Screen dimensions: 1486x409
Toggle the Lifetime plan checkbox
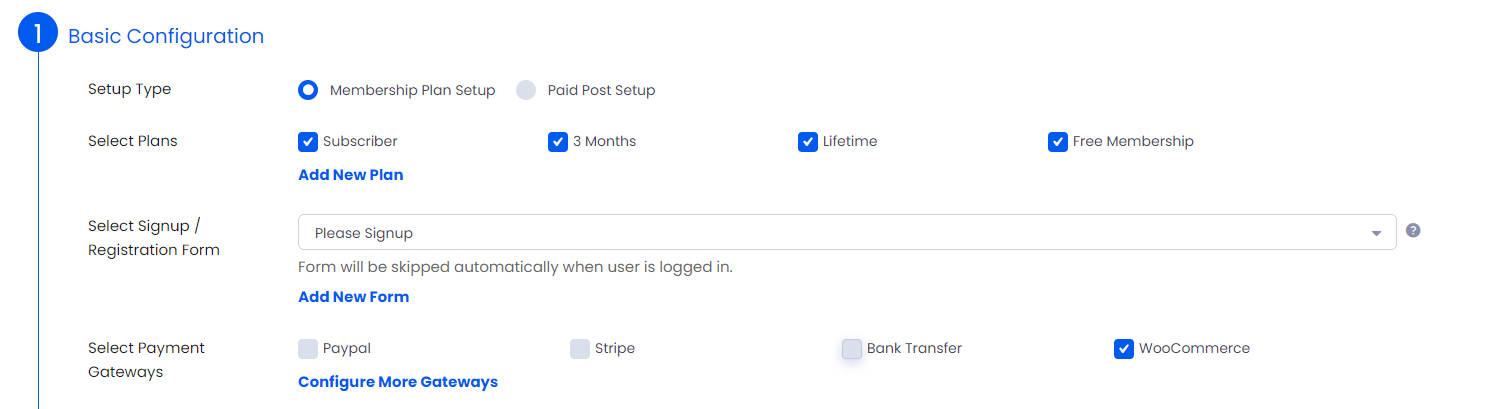point(808,141)
